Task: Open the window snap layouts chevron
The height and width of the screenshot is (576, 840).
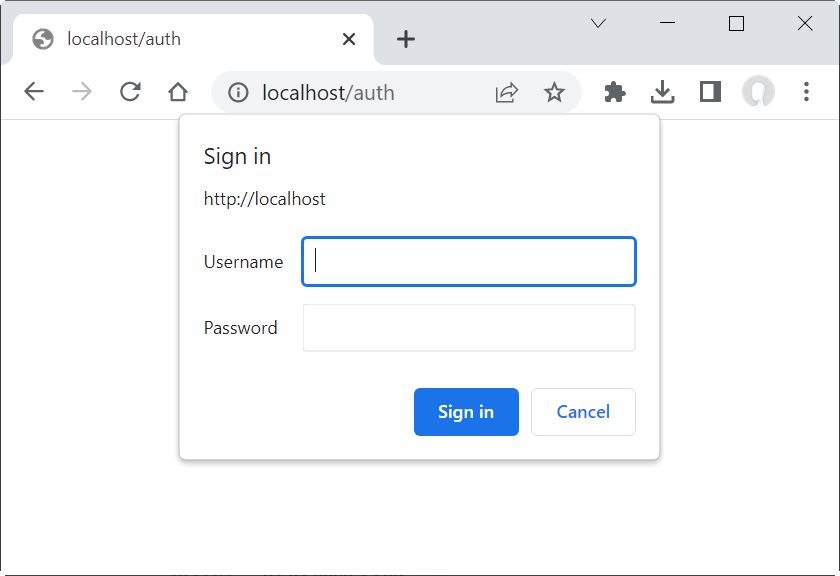Action: point(599,22)
